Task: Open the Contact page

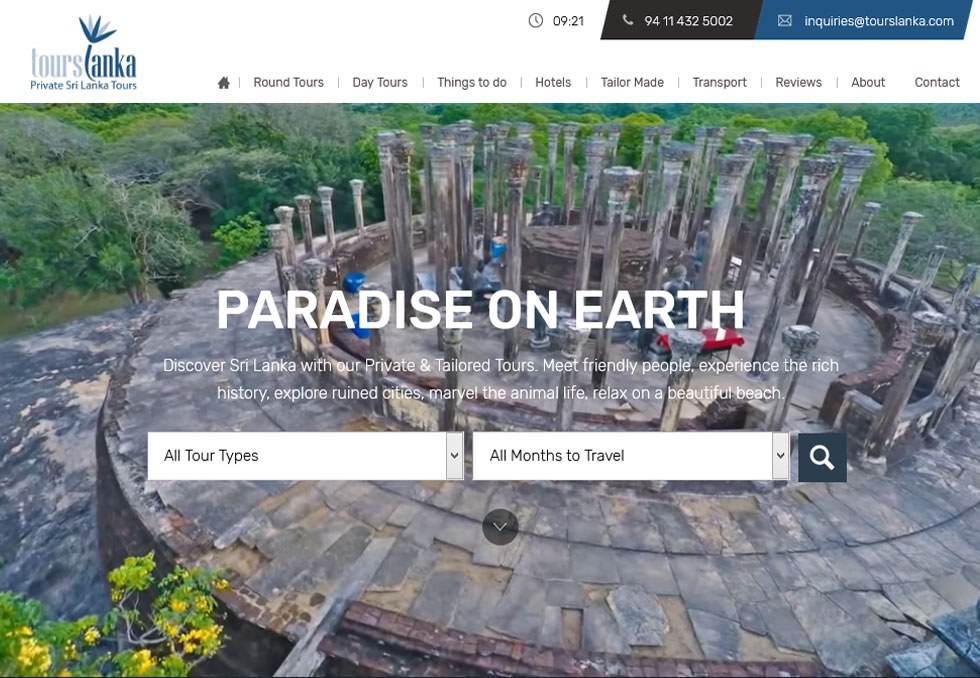Action: 937,82
